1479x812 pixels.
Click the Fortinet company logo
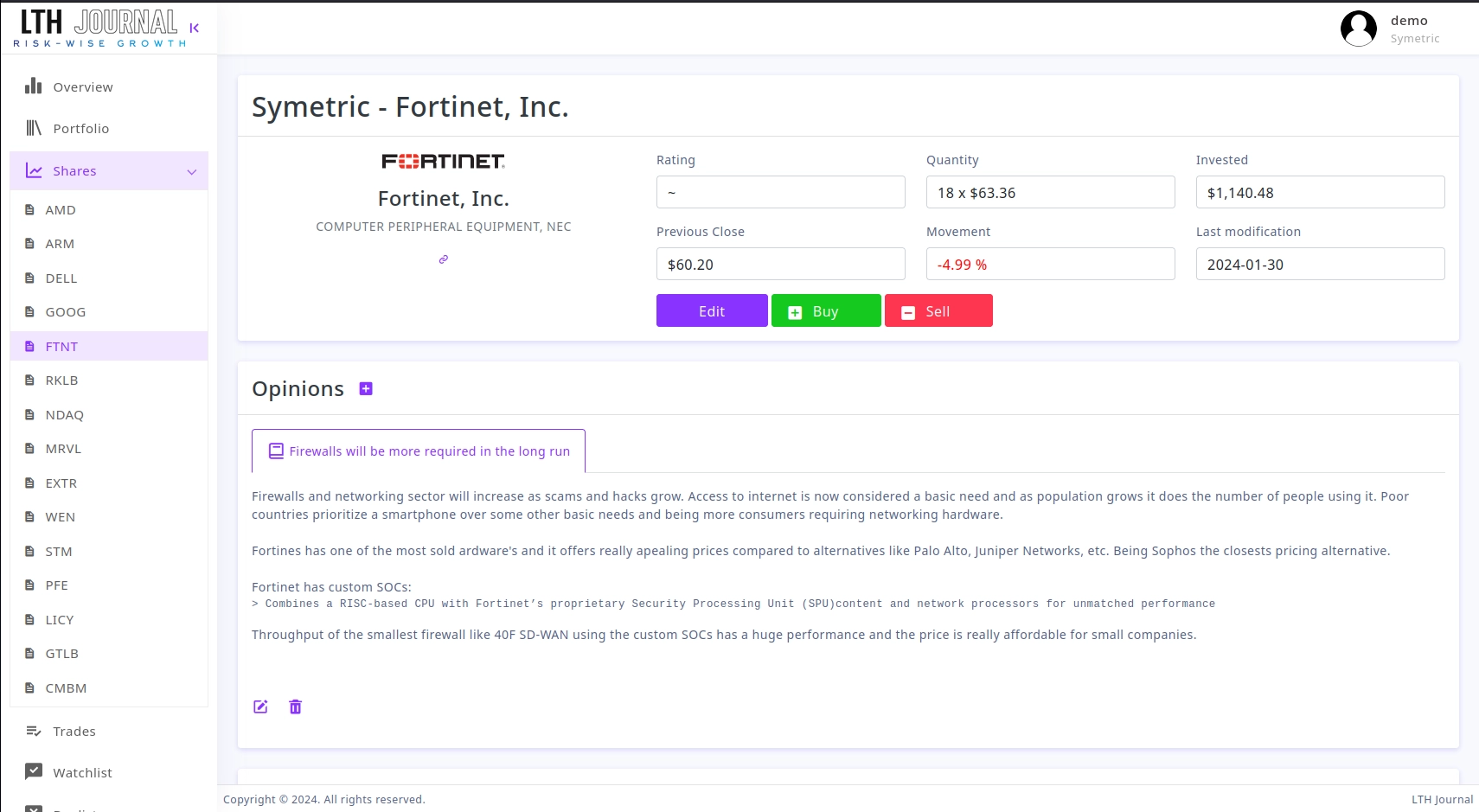pyautogui.click(x=444, y=161)
